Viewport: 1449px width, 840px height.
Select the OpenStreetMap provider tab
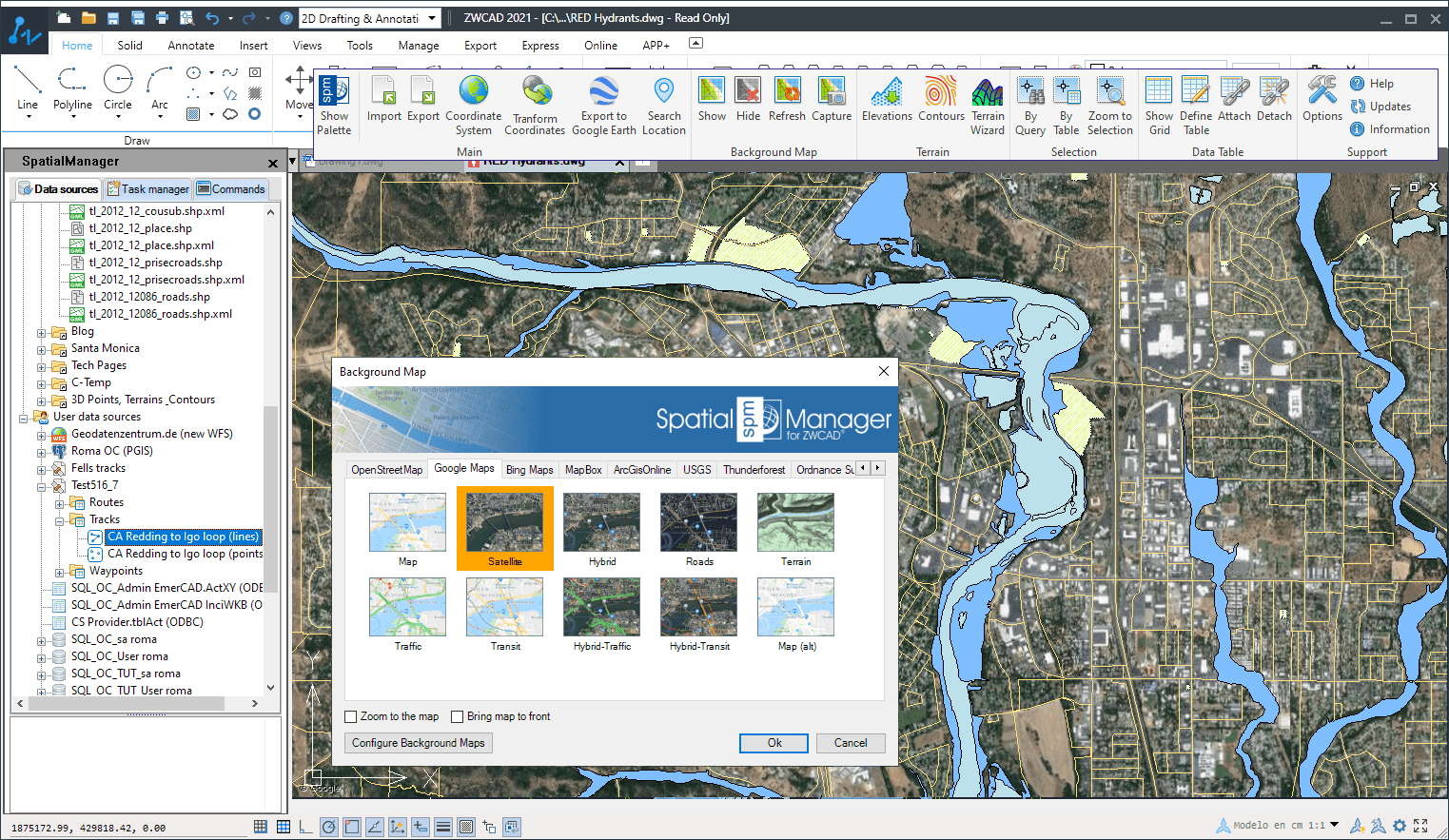click(x=386, y=470)
